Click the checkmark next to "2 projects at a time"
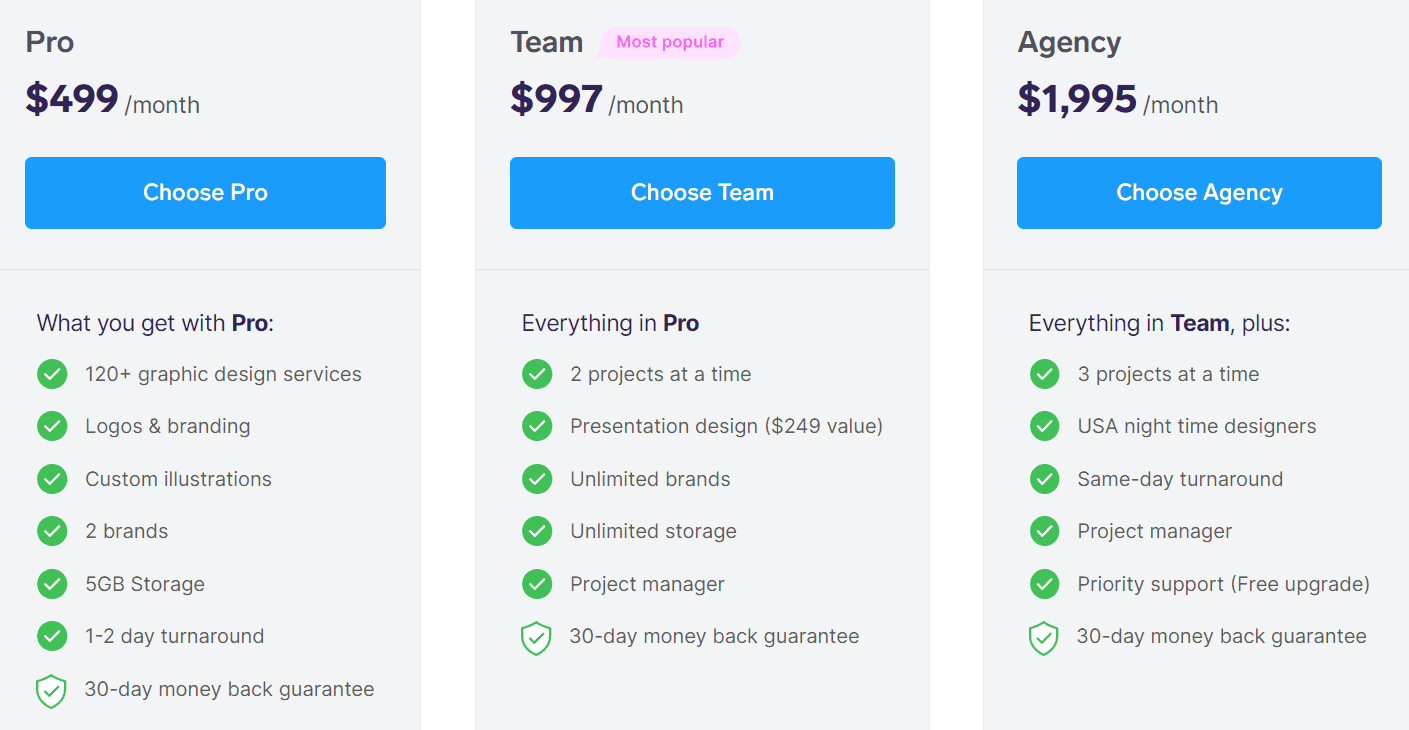 pos(537,373)
